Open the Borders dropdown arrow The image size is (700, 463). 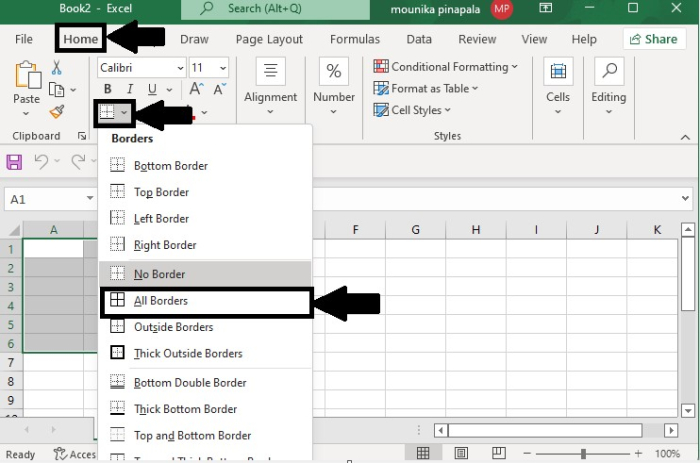(x=124, y=113)
